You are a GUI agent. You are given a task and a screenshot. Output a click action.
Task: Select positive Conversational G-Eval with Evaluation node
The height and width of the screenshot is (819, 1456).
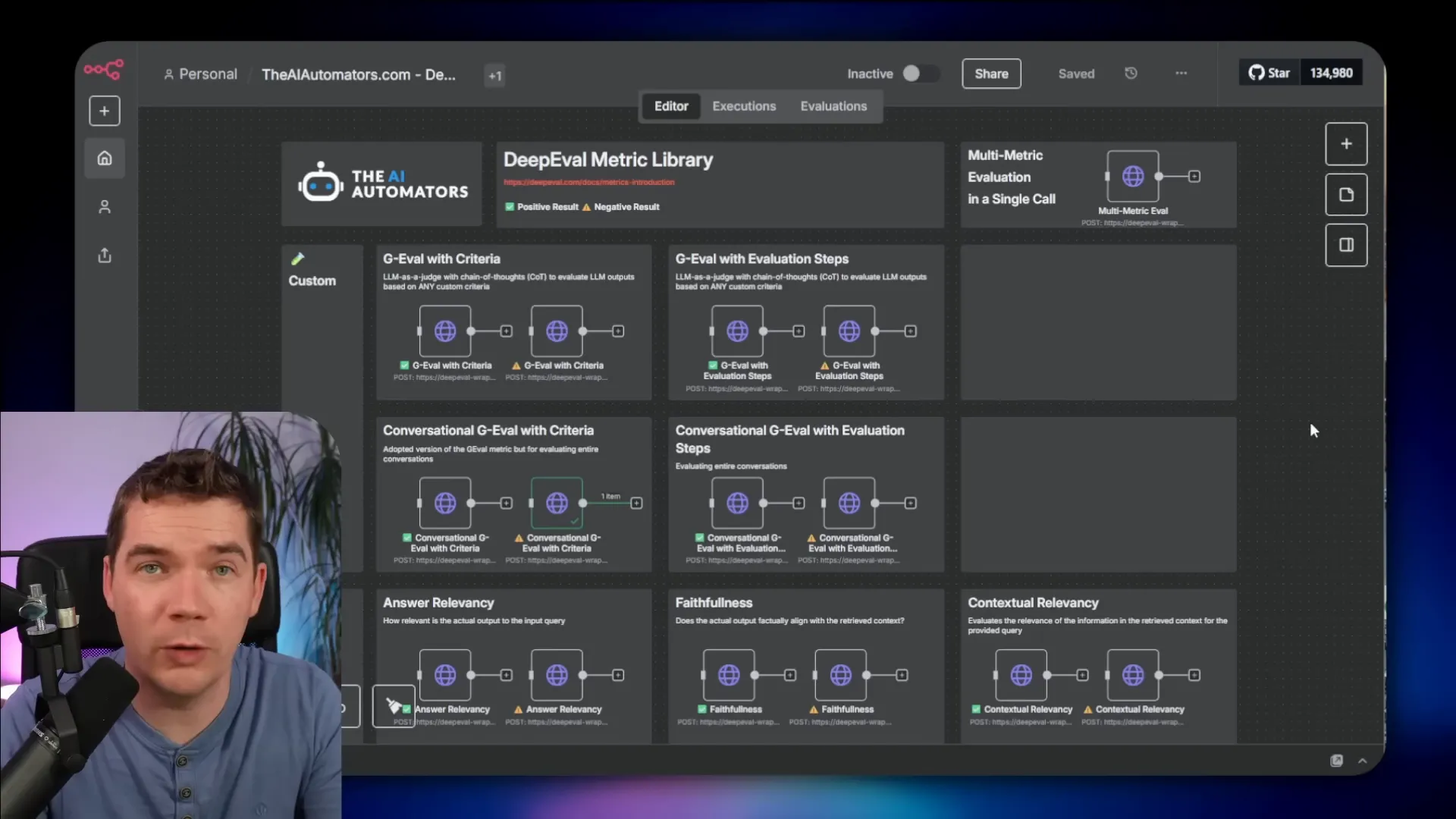click(x=737, y=503)
